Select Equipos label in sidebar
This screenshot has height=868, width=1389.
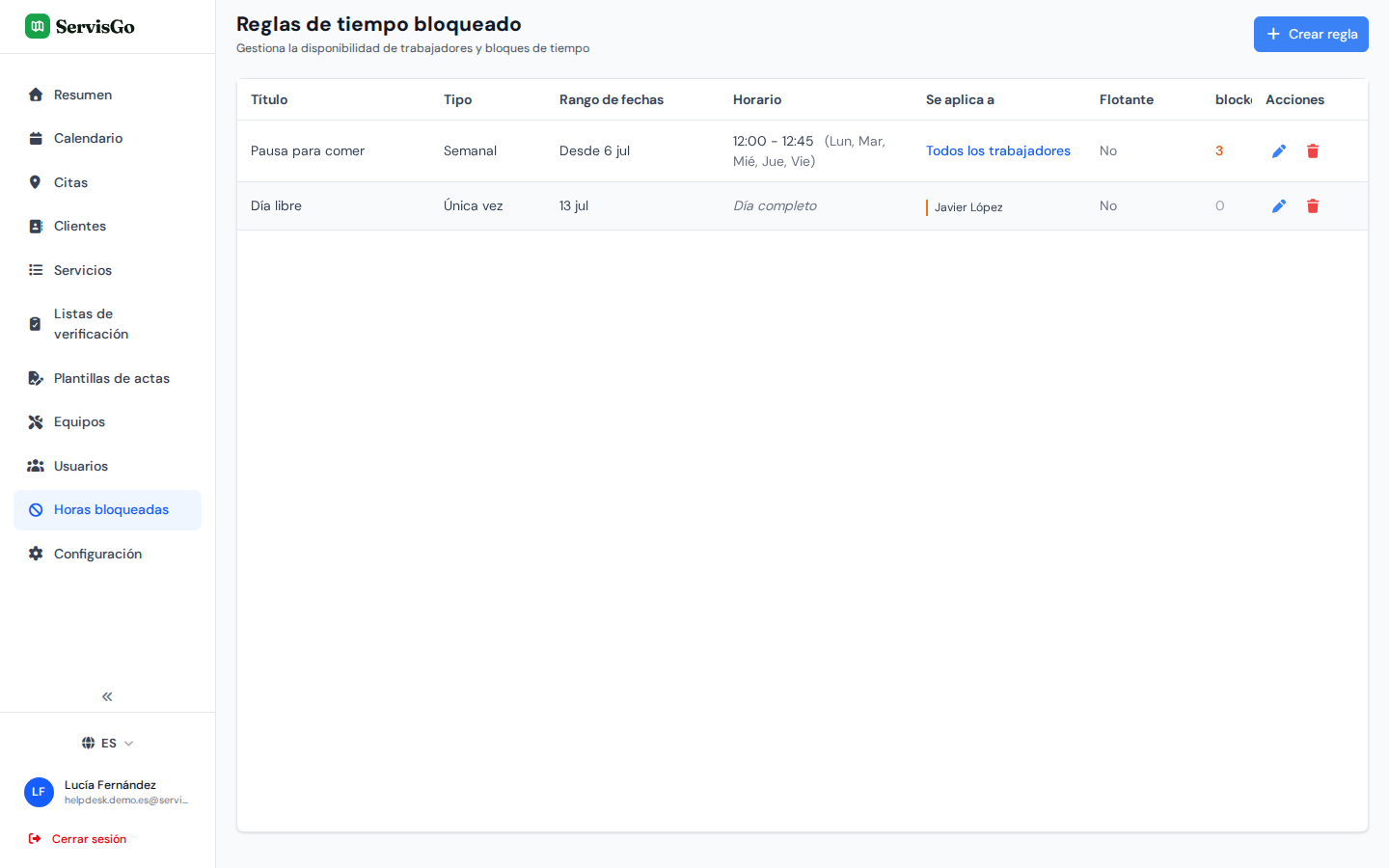(x=79, y=421)
